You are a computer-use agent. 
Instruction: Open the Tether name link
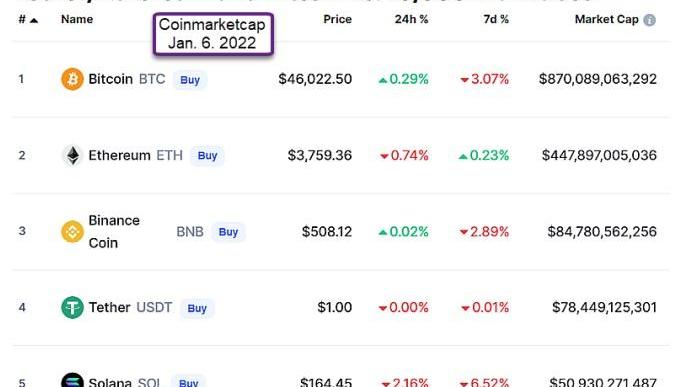click(109, 308)
